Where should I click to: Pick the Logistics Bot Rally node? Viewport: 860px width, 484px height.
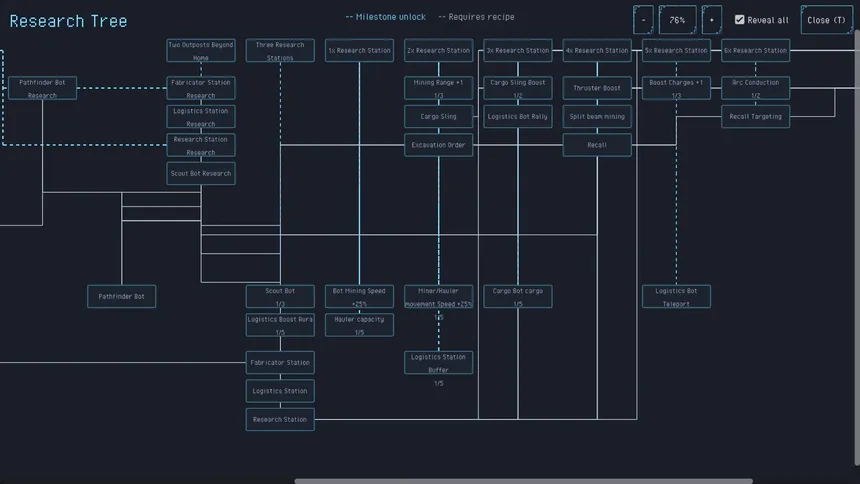coord(518,116)
